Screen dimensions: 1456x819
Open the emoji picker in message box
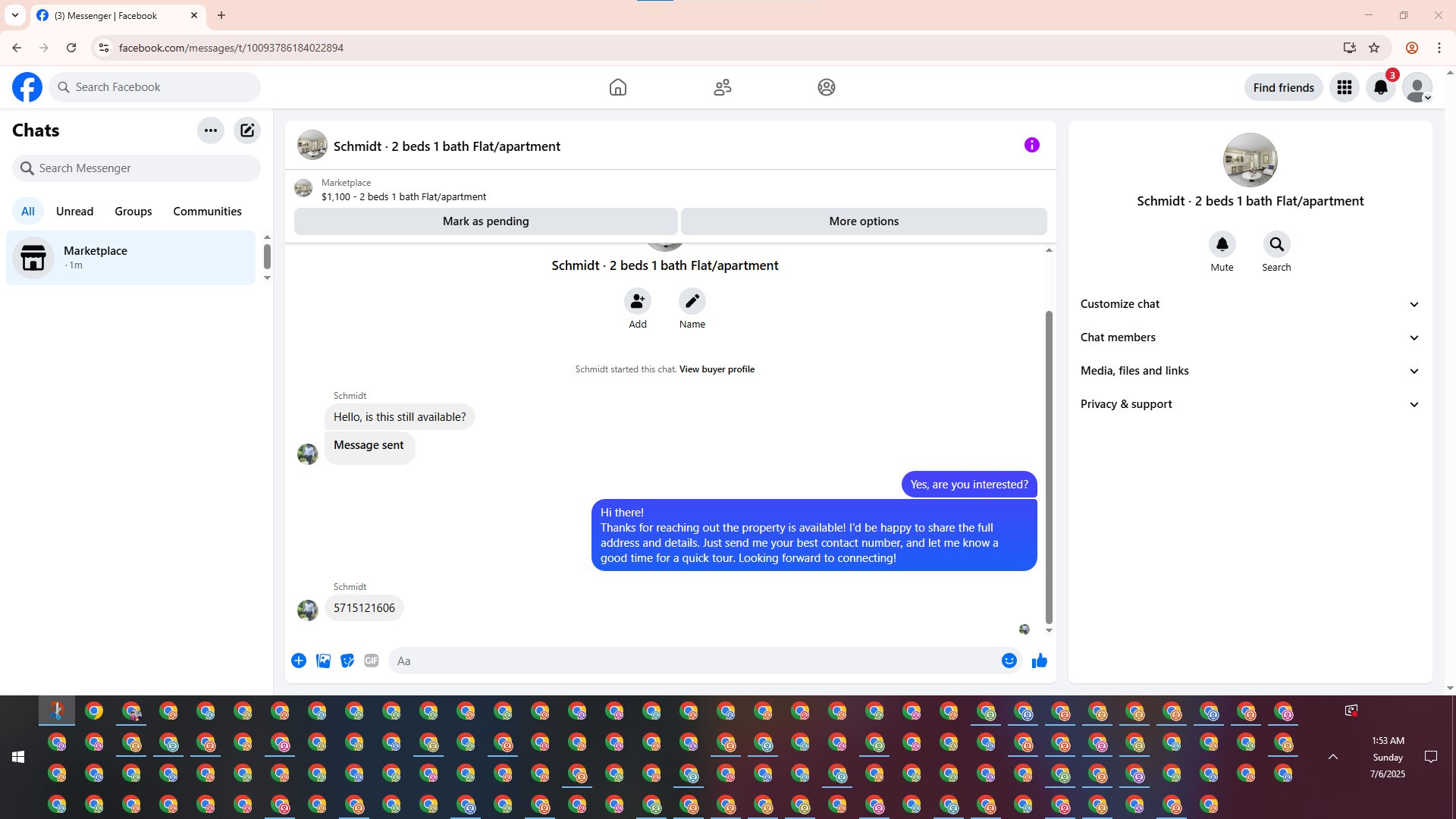click(x=1009, y=661)
